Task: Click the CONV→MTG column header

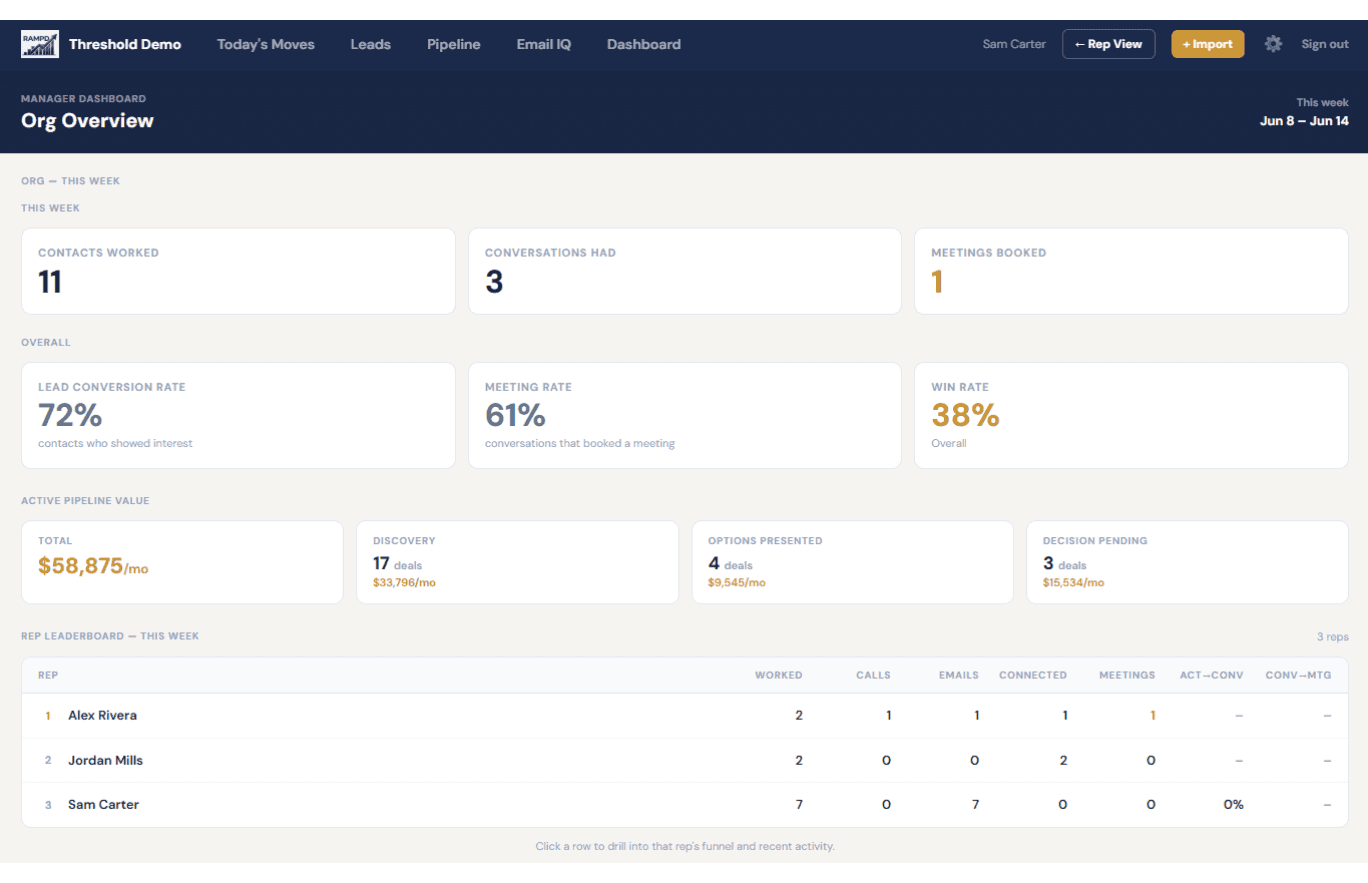Action: click(x=1298, y=675)
